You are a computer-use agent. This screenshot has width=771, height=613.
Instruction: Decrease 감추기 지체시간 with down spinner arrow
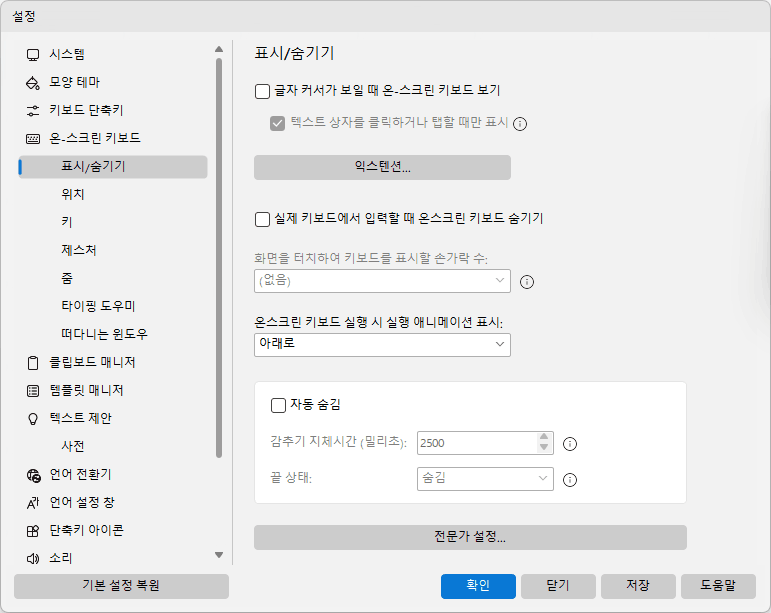pyautogui.click(x=544, y=448)
